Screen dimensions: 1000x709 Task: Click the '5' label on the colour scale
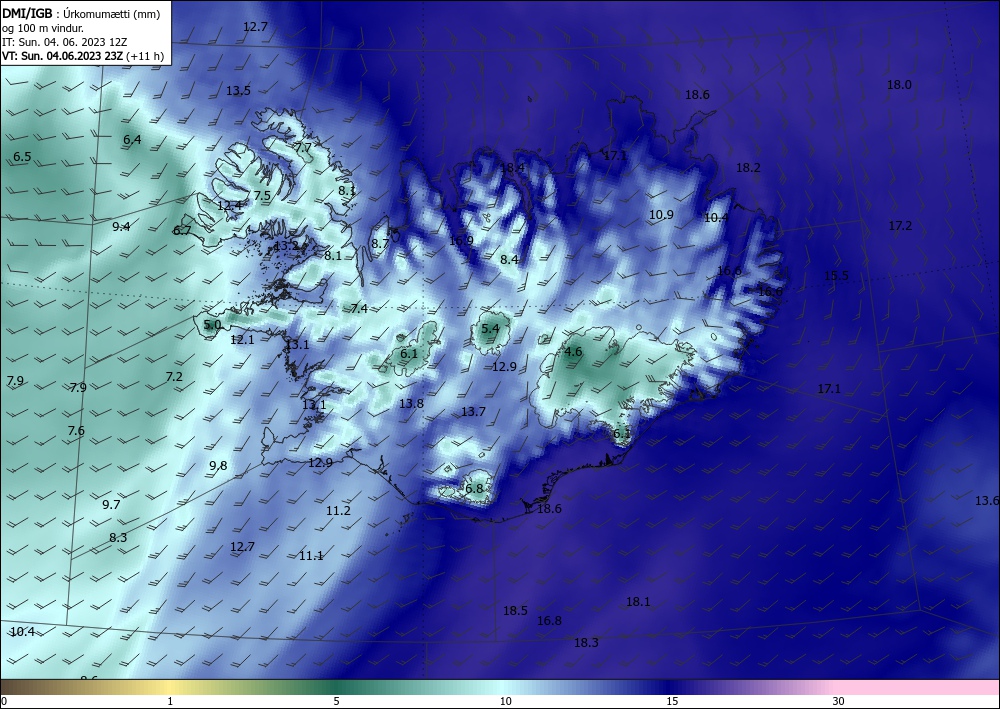(x=336, y=701)
